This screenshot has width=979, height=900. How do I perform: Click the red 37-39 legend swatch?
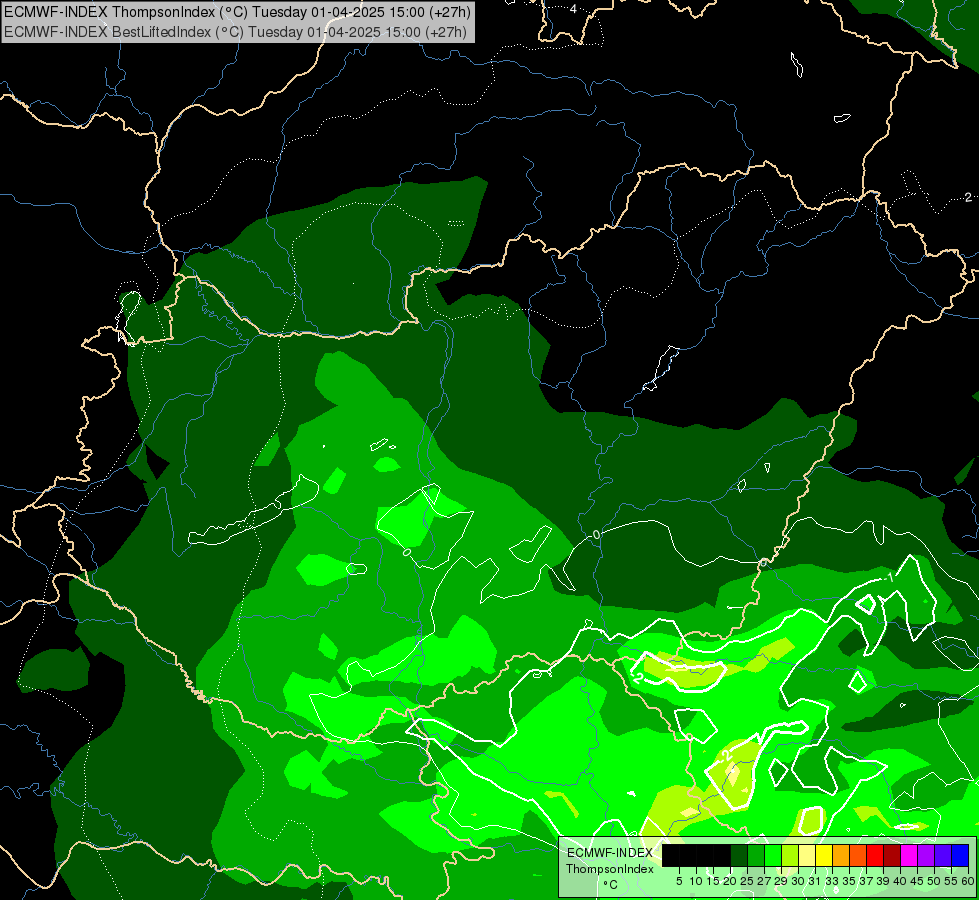pos(875,855)
